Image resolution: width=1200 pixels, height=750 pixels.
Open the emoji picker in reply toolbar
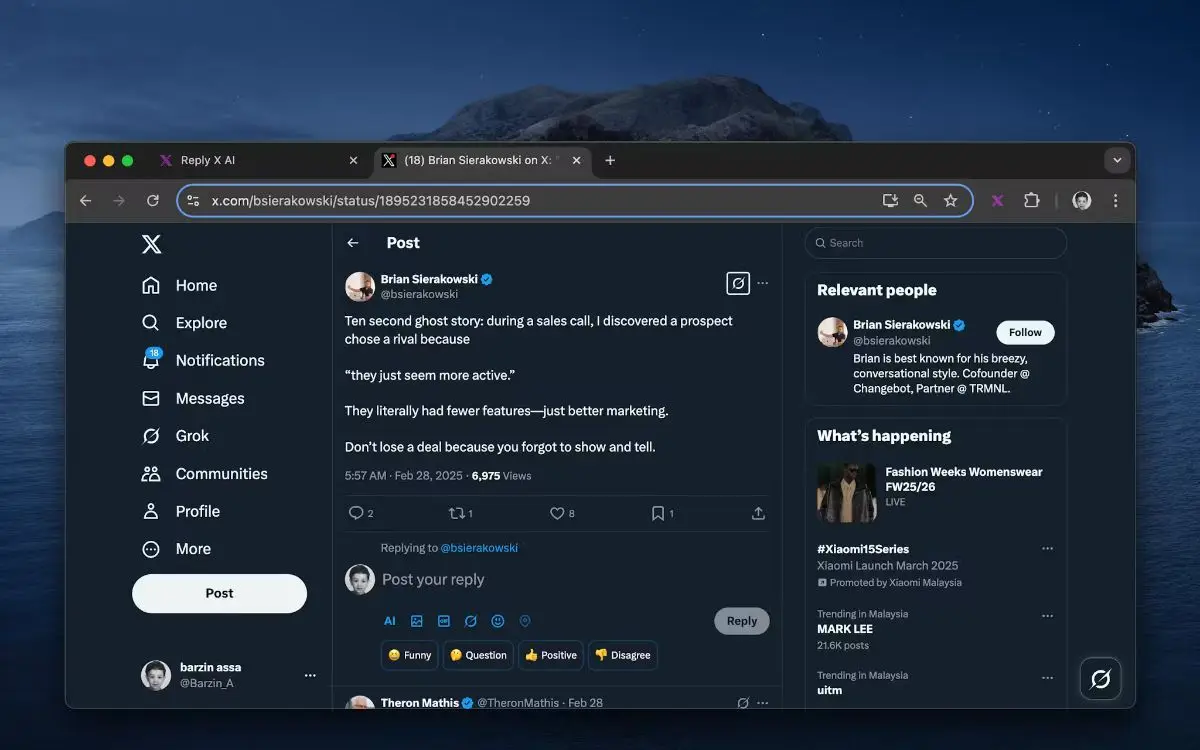(x=498, y=621)
